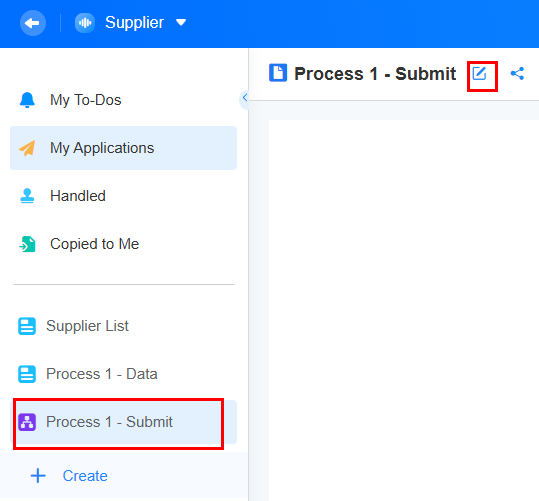Click the Supplier List form icon
Viewport: 539px width, 501px height.
27,326
